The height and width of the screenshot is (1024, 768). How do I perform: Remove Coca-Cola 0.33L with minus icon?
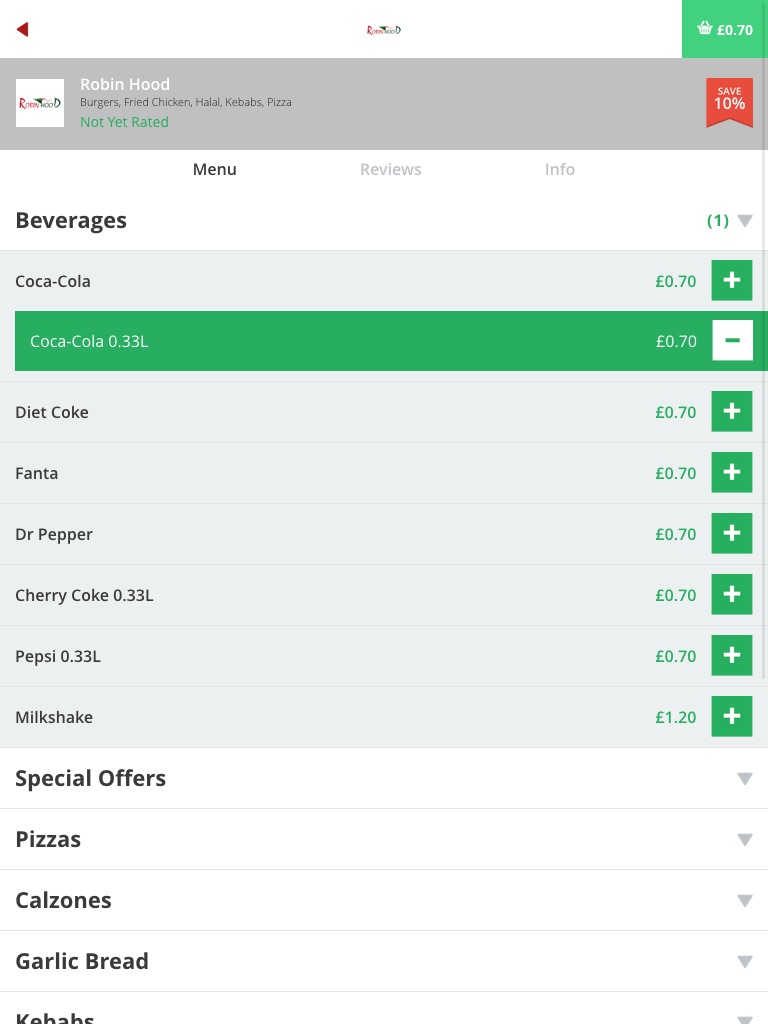coord(732,341)
